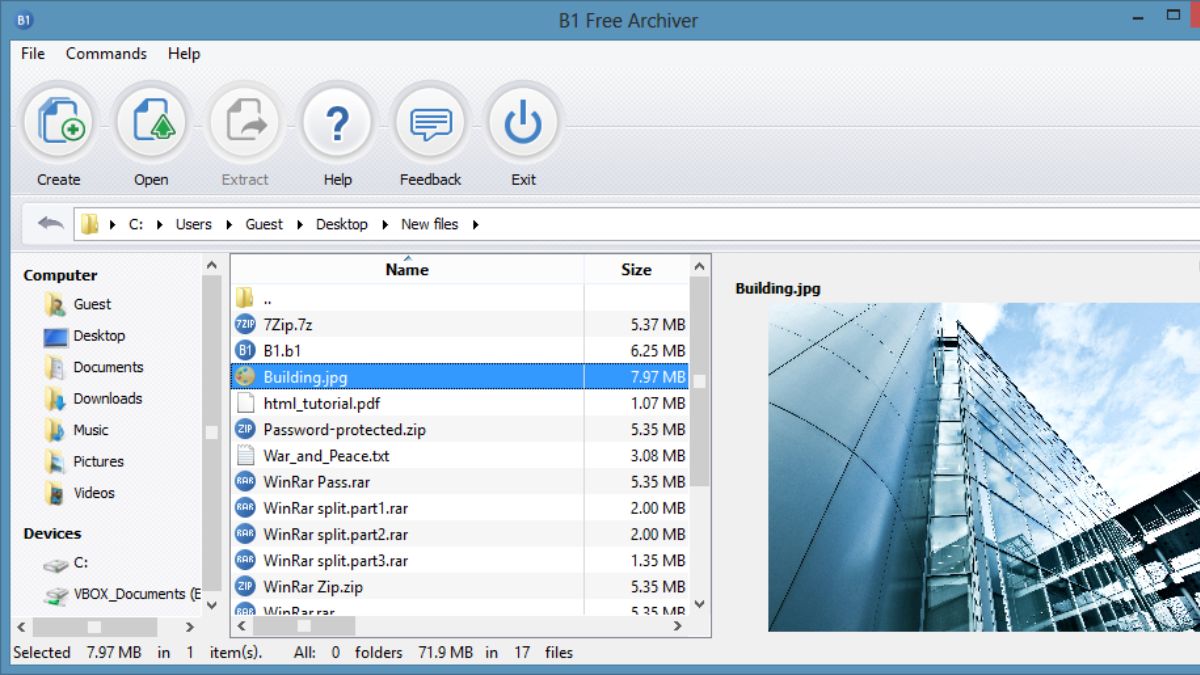
Task: Click the Building.jpg image icon
Action: pyautogui.click(x=245, y=377)
